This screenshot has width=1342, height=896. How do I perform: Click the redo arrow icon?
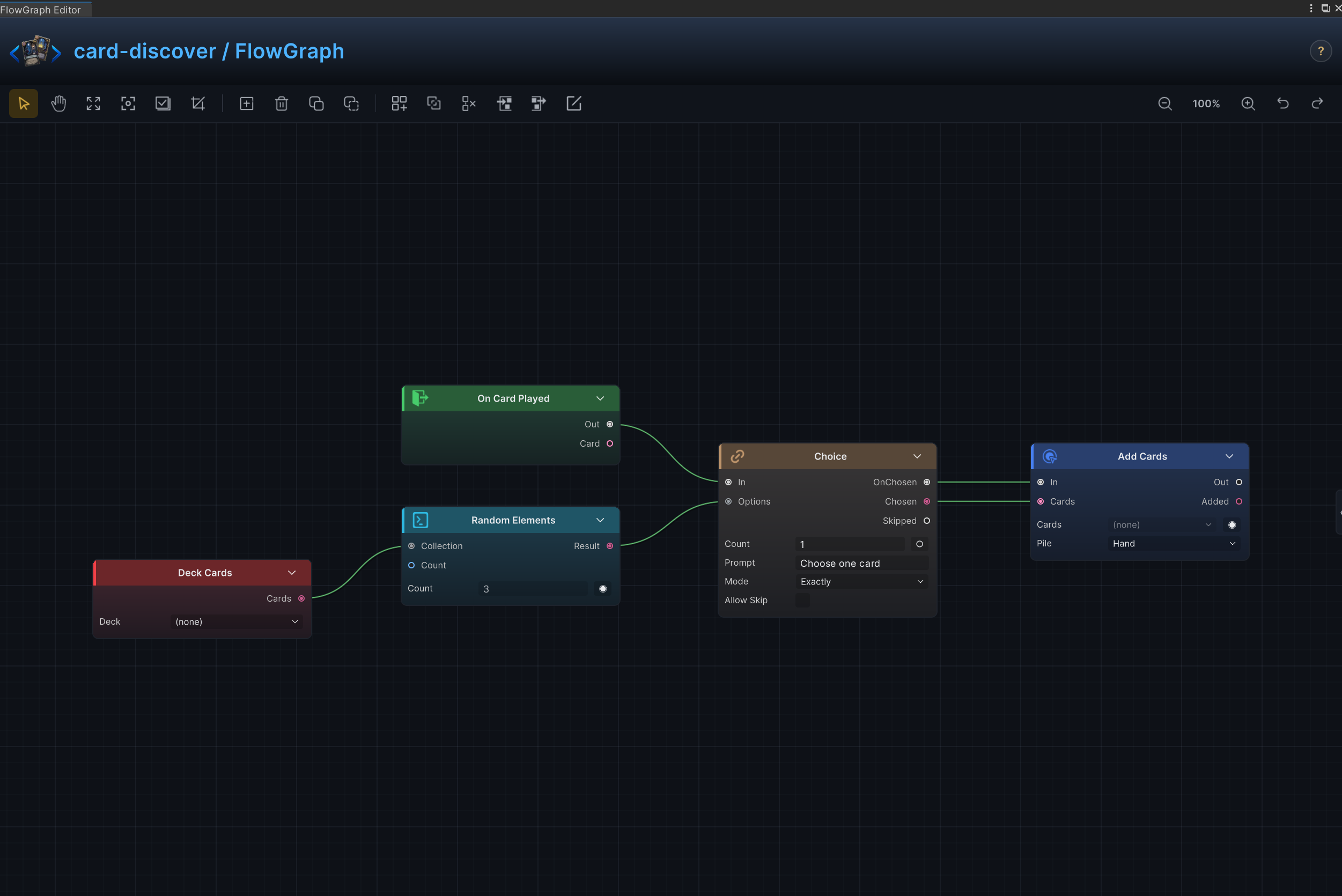point(1317,103)
